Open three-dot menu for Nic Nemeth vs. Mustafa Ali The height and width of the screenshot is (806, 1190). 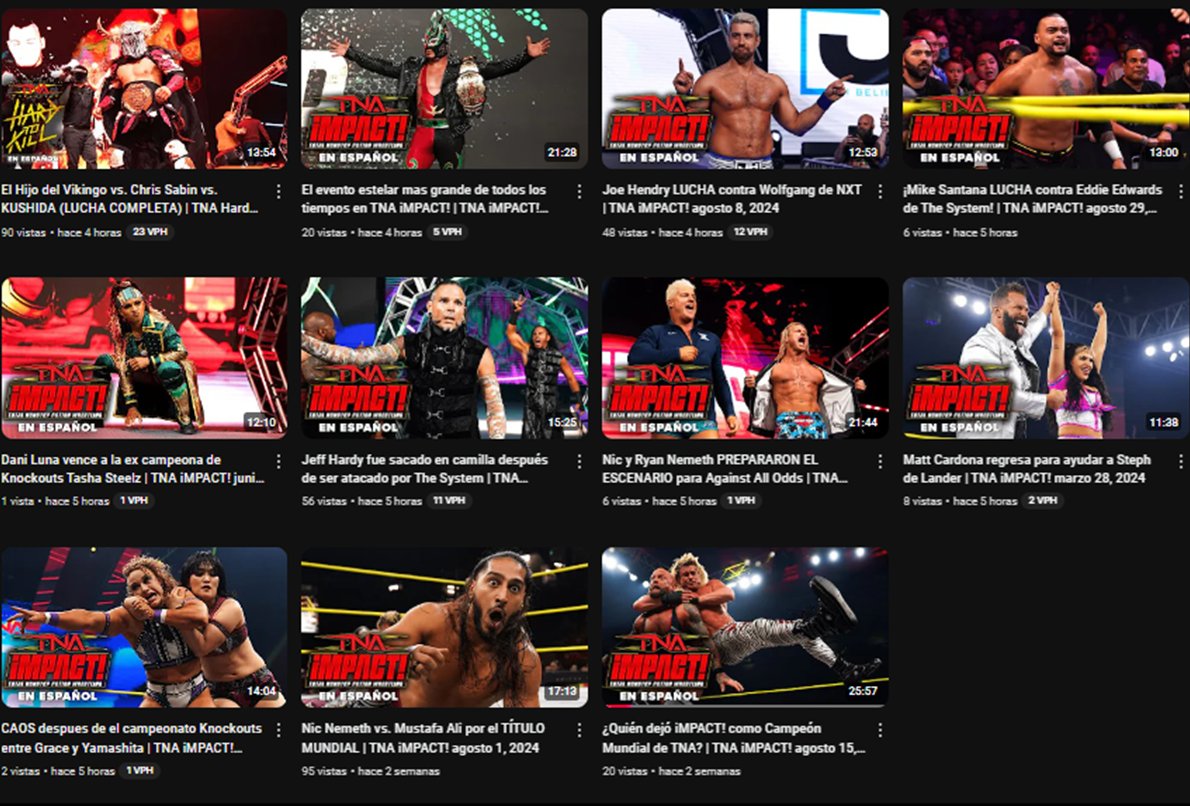(579, 729)
